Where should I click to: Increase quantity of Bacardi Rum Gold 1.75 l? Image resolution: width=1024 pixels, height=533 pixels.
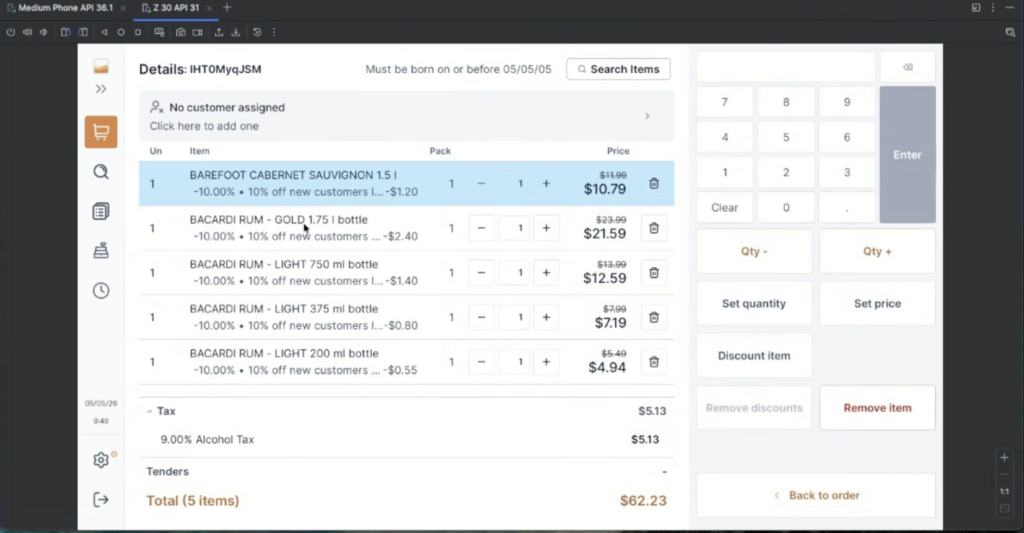coord(546,228)
